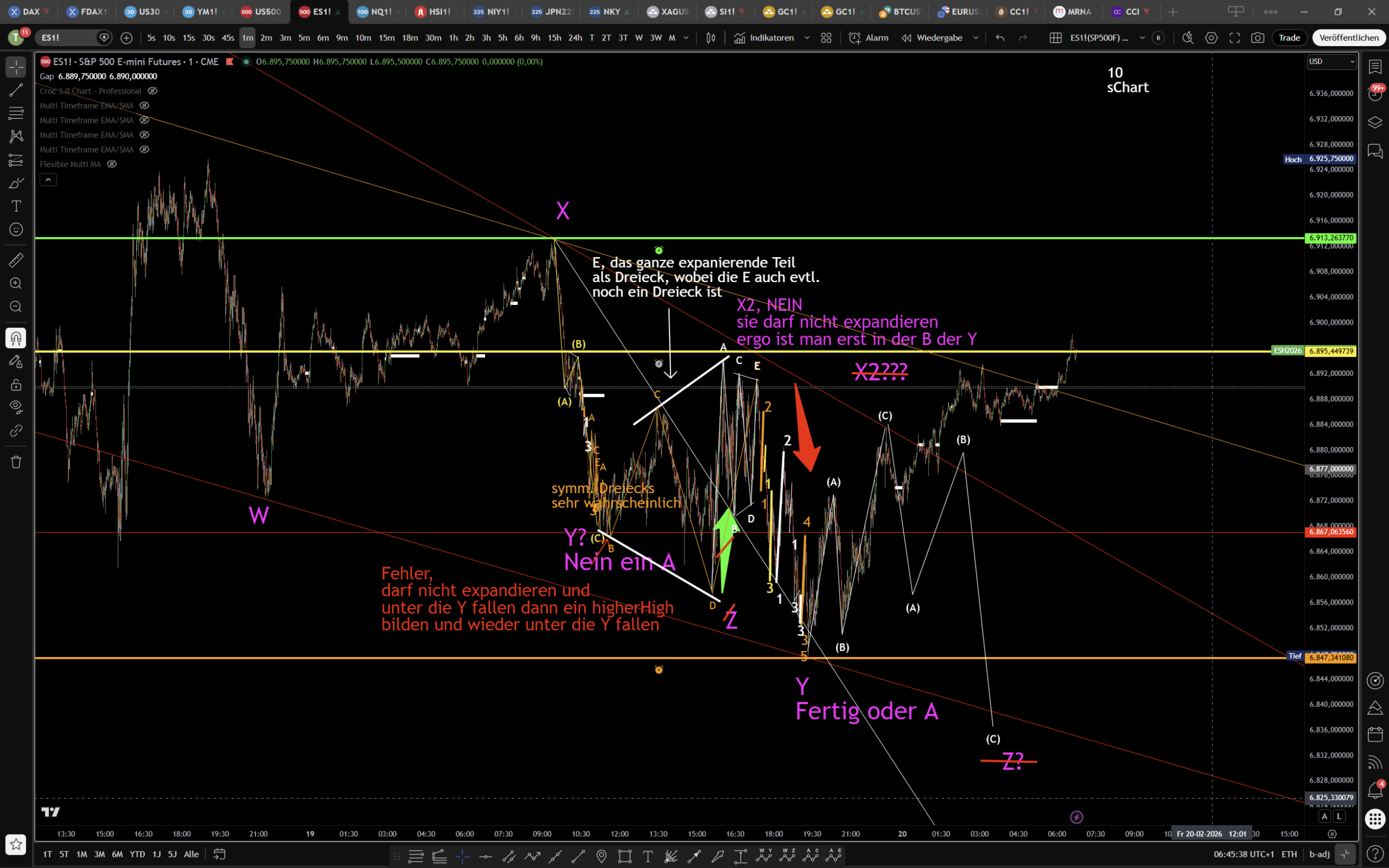Select the trend line drawing tool

pyautogui.click(x=16, y=89)
